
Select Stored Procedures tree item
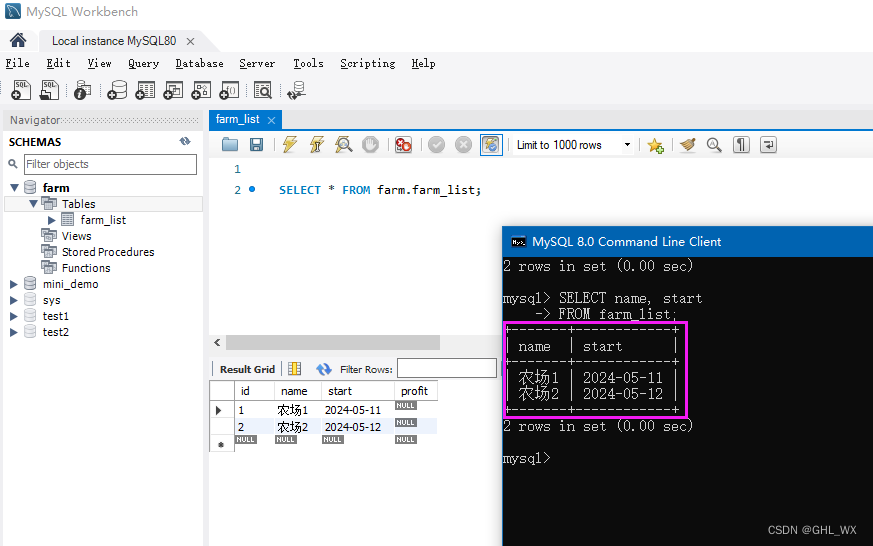108,252
